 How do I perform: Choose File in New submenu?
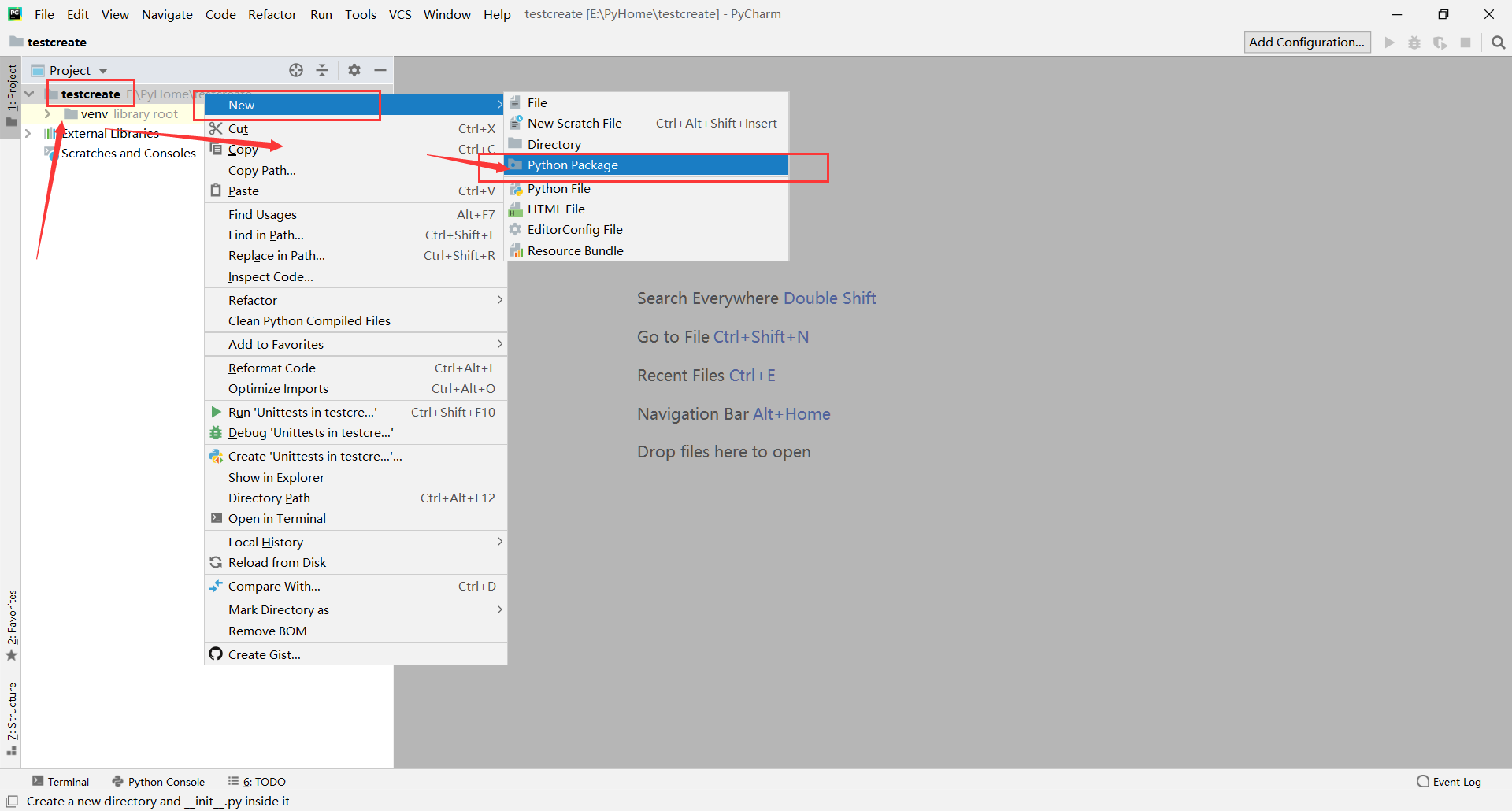tap(647, 102)
